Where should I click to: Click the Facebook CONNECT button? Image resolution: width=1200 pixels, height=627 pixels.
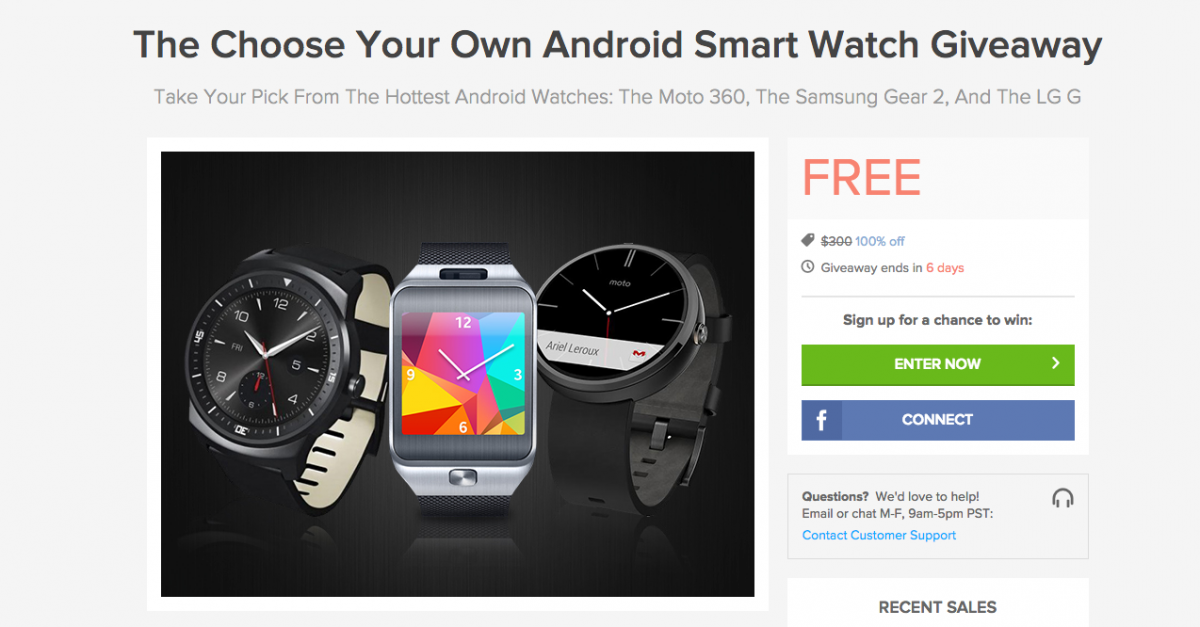pos(938,420)
